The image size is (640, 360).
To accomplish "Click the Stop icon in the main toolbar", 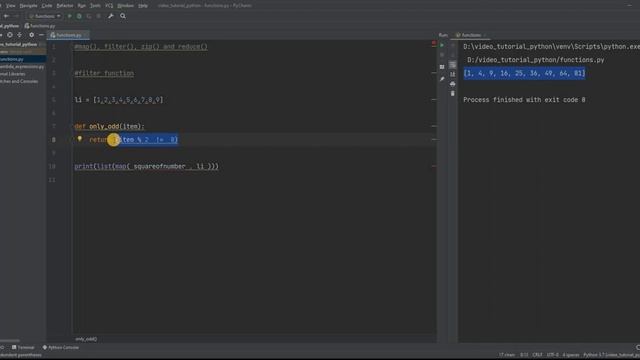I will coord(98,16).
